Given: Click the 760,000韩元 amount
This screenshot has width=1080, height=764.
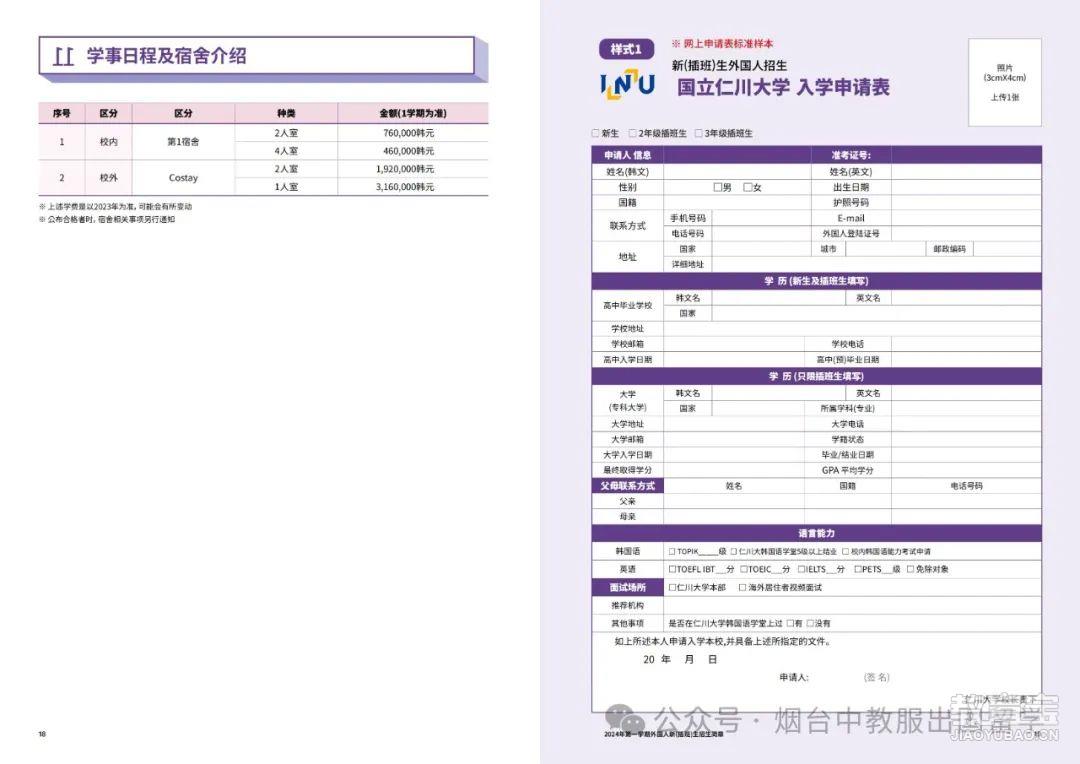Looking at the screenshot, I should (x=408, y=133).
